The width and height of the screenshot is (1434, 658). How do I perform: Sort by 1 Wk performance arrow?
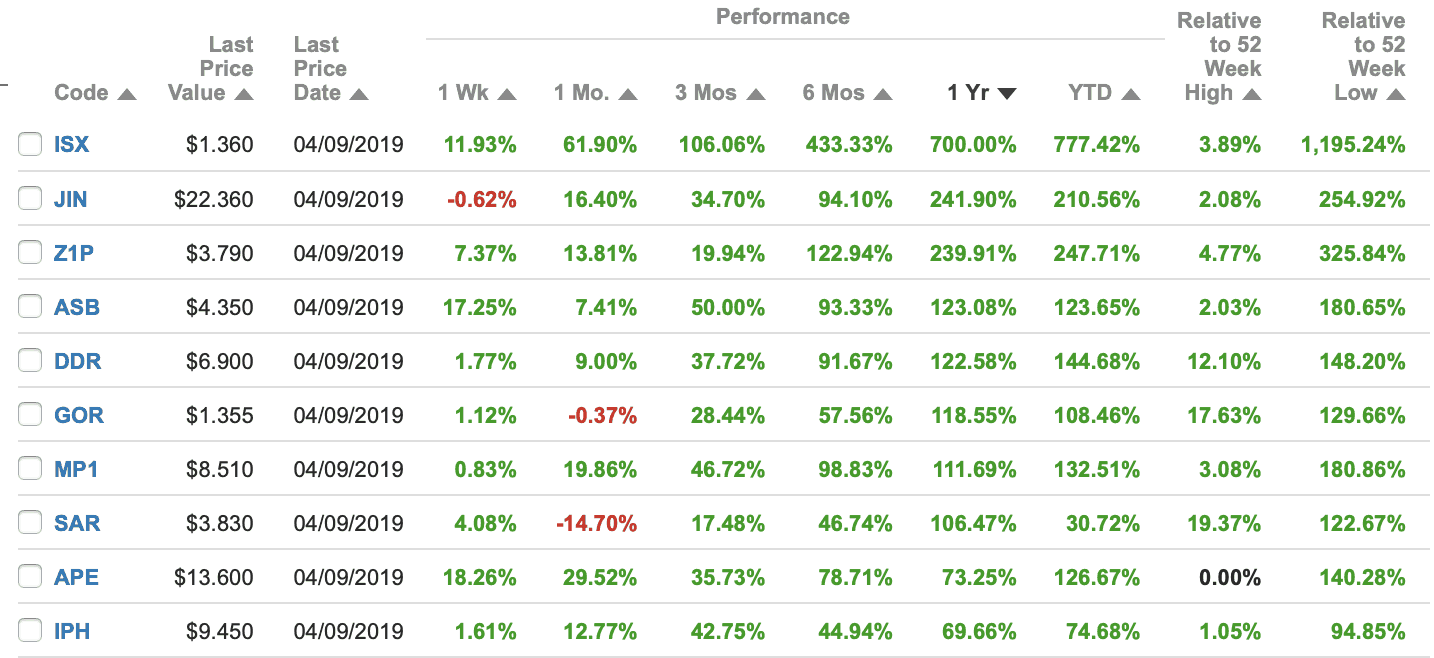[x=507, y=94]
